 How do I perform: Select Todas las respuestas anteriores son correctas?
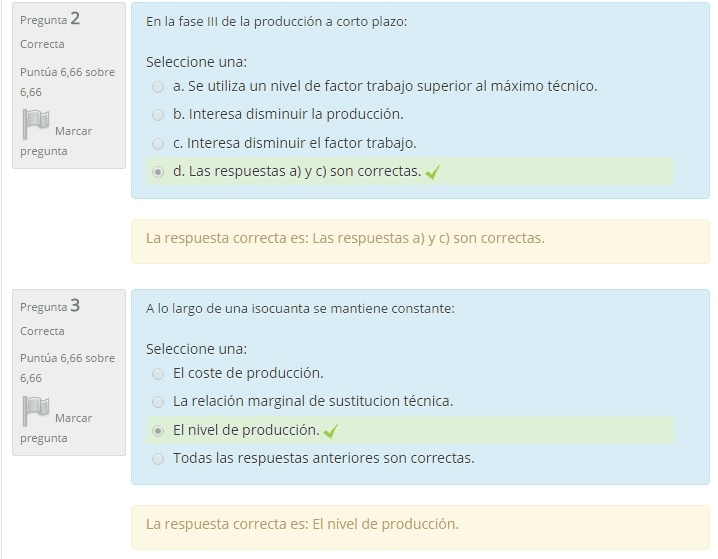[158, 459]
